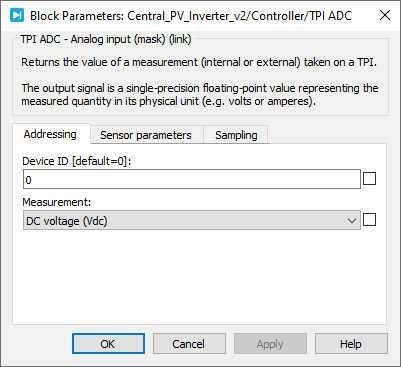Click the Device ID [default=0] label

(77, 161)
